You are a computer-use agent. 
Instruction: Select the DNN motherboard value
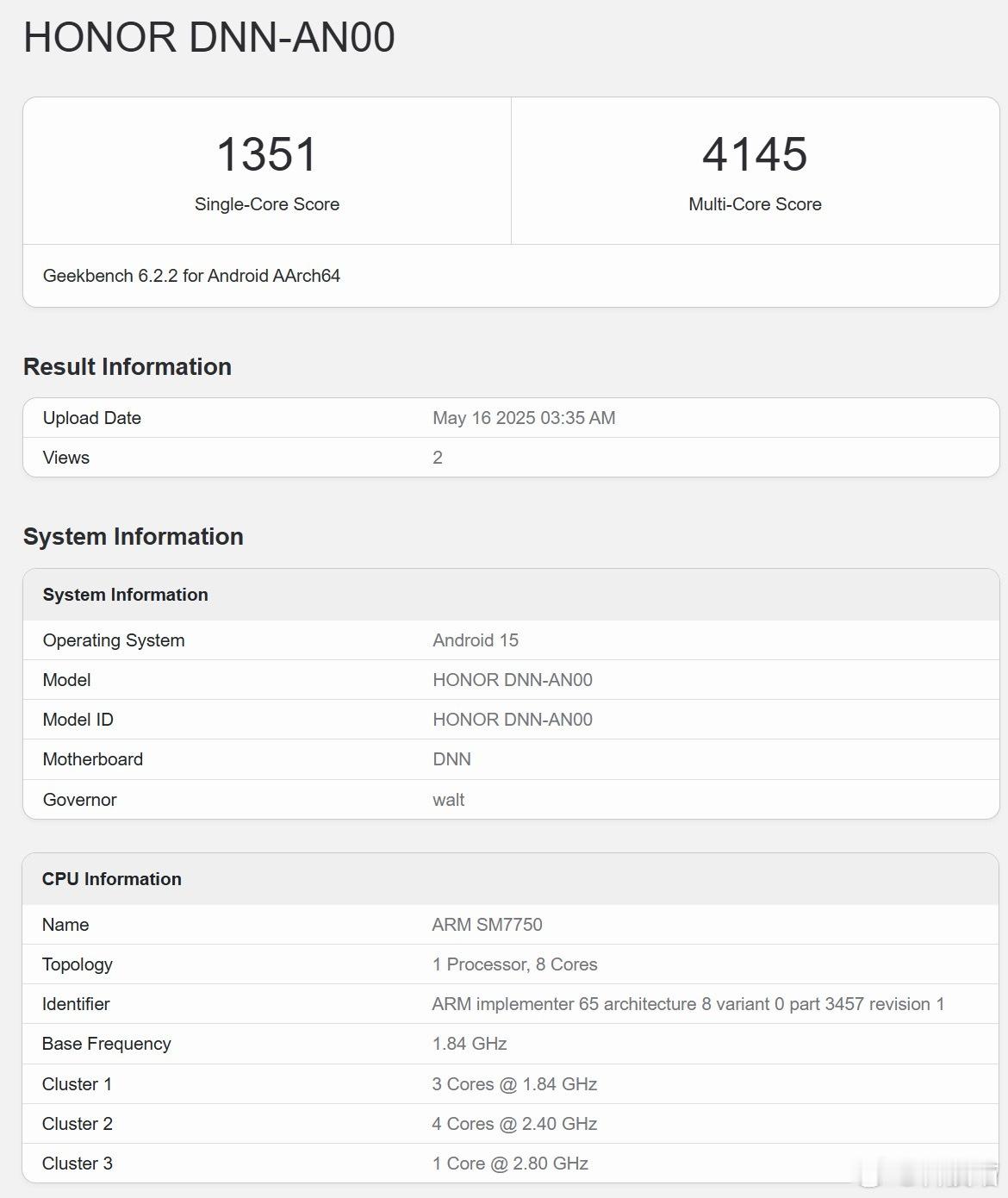(451, 759)
